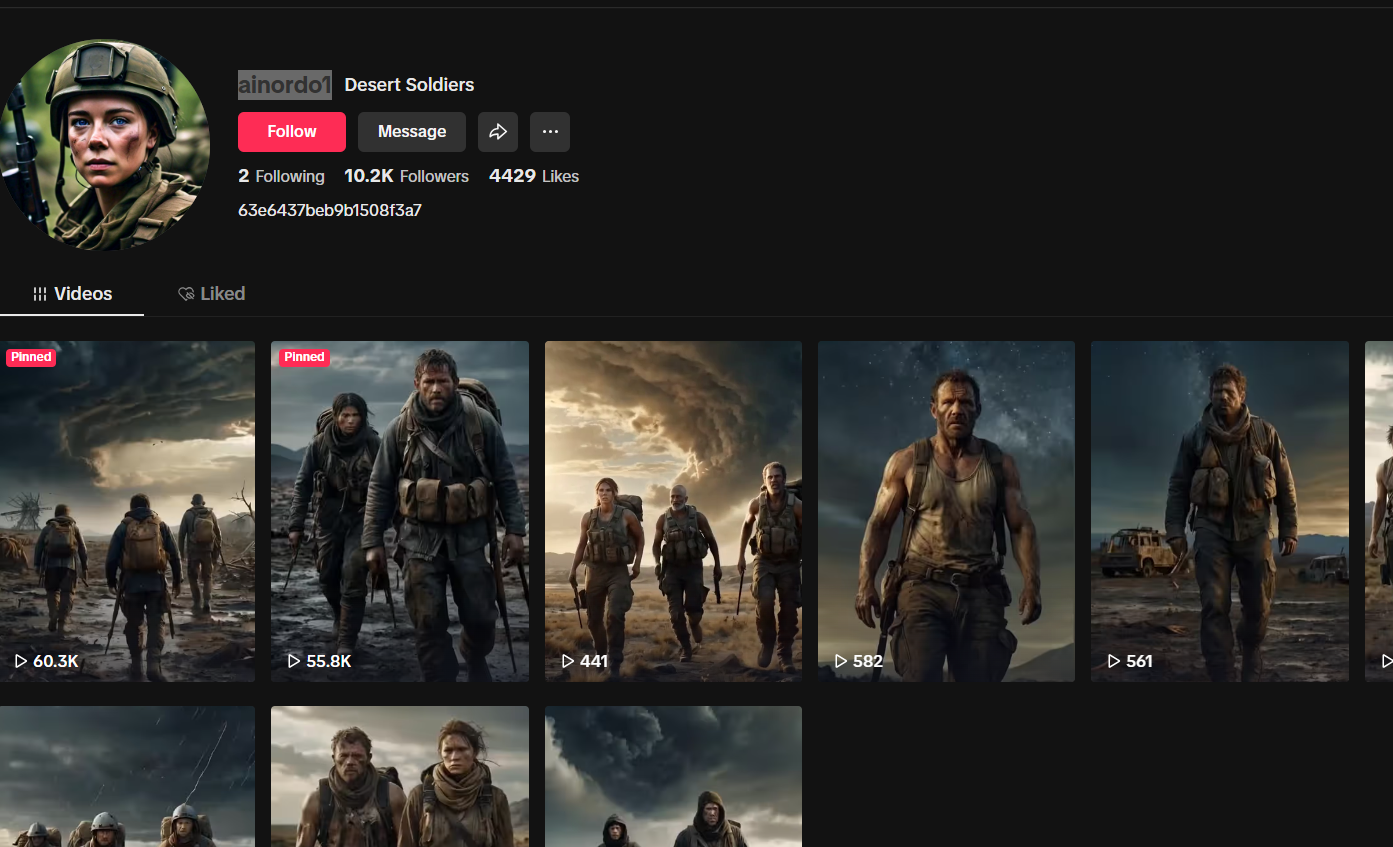The height and width of the screenshot is (847, 1393).
Task: Open pinned video with 55.8K views
Action: point(400,511)
